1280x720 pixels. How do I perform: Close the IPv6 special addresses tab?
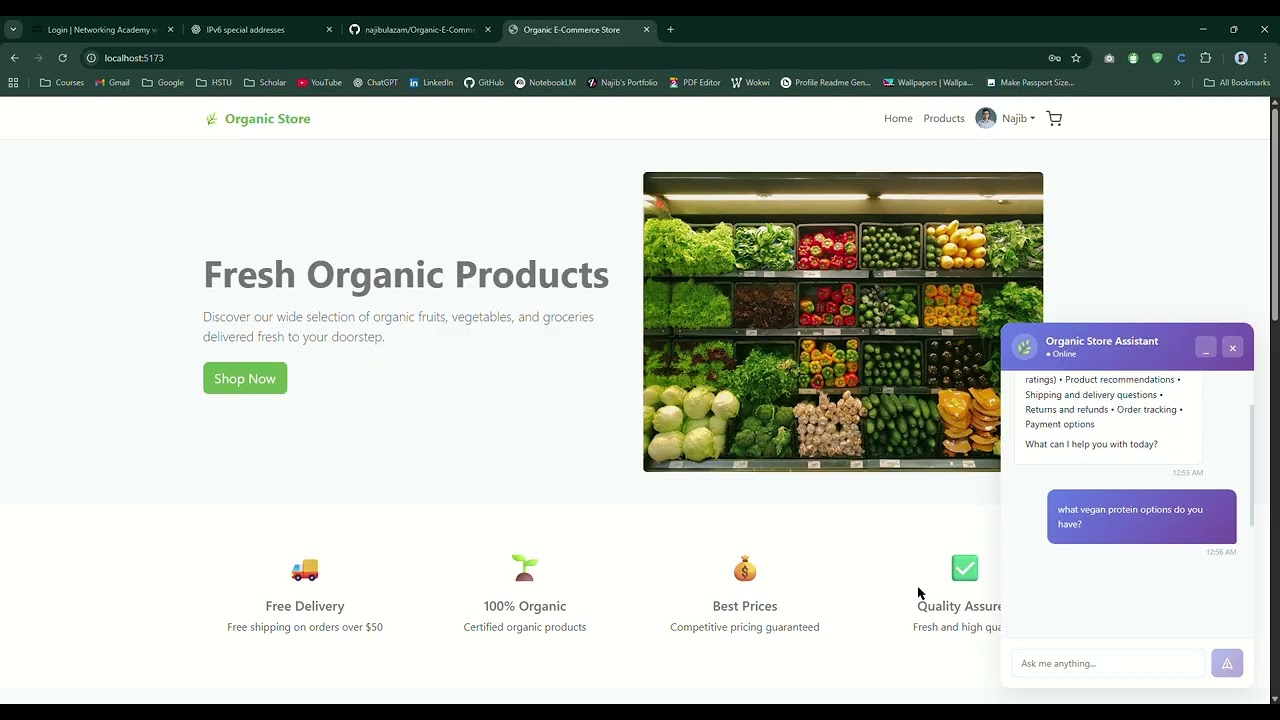[329, 29]
